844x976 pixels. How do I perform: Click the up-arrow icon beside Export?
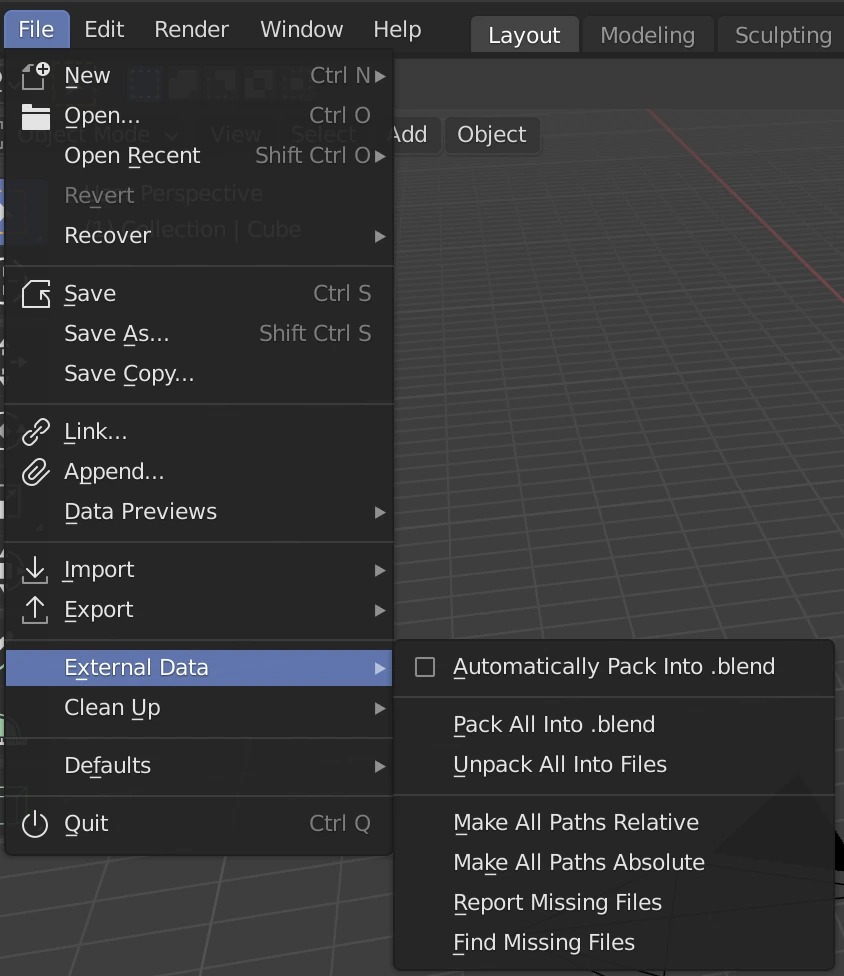35,610
